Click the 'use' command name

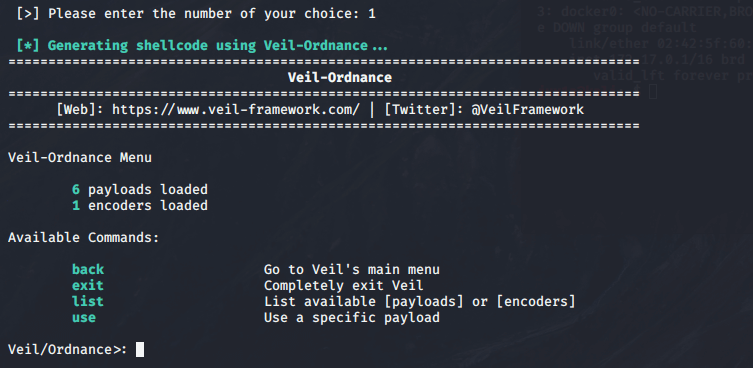[84, 318]
